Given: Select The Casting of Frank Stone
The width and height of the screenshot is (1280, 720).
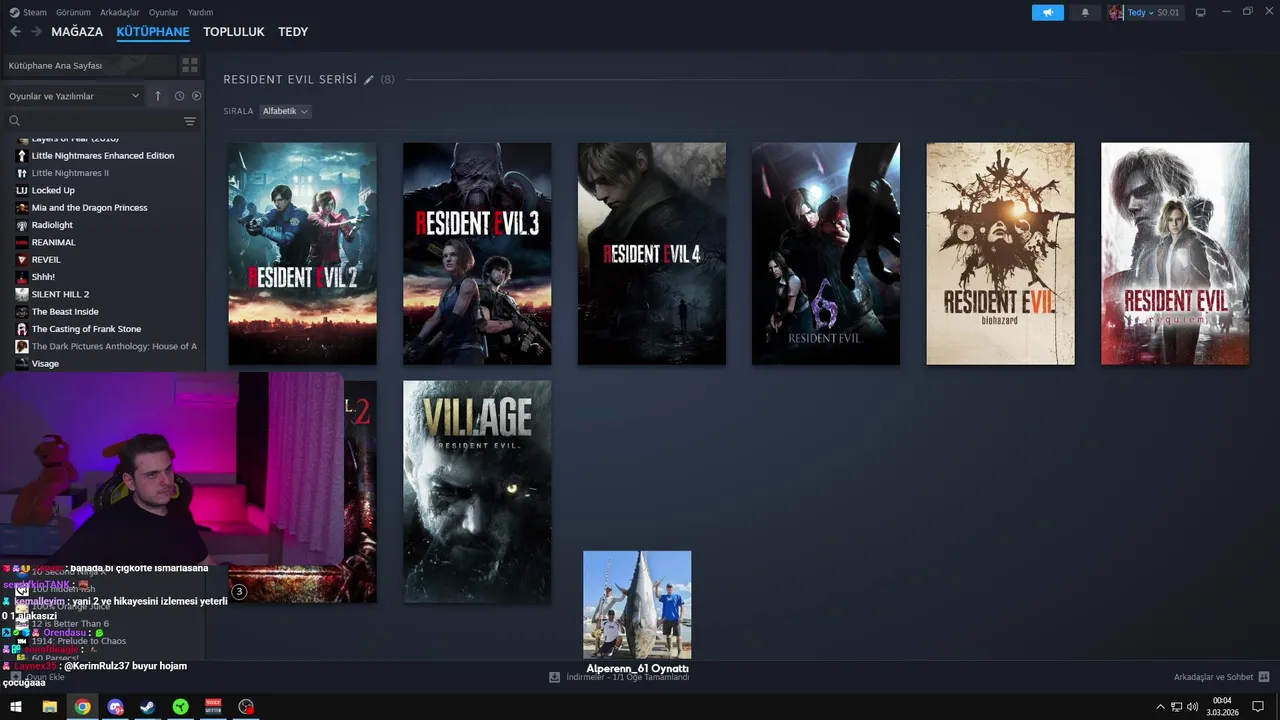Looking at the screenshot, I should click(86, 329).
